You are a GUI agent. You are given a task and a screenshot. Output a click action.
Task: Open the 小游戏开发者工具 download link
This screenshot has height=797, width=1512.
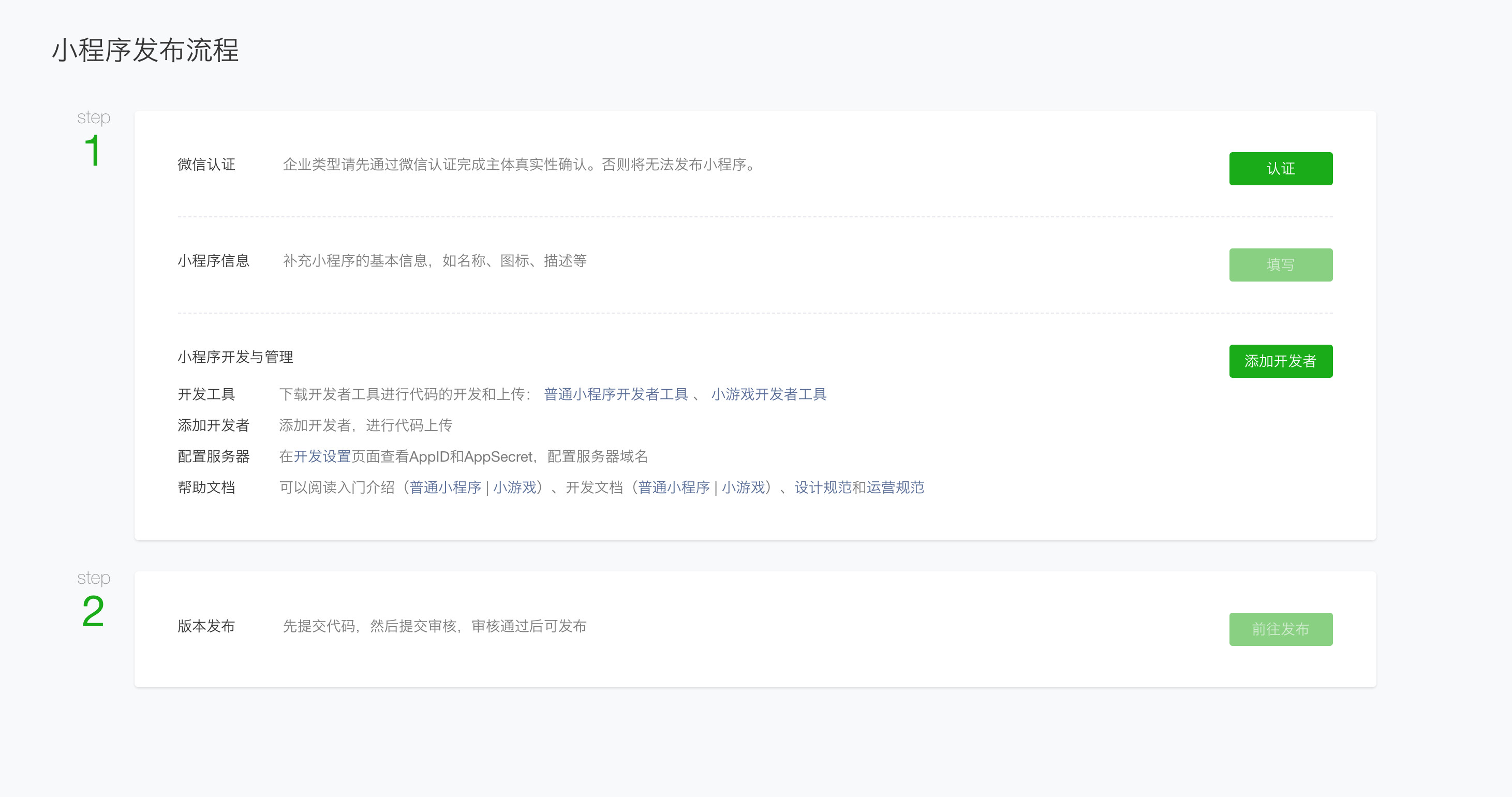[768, 394]
